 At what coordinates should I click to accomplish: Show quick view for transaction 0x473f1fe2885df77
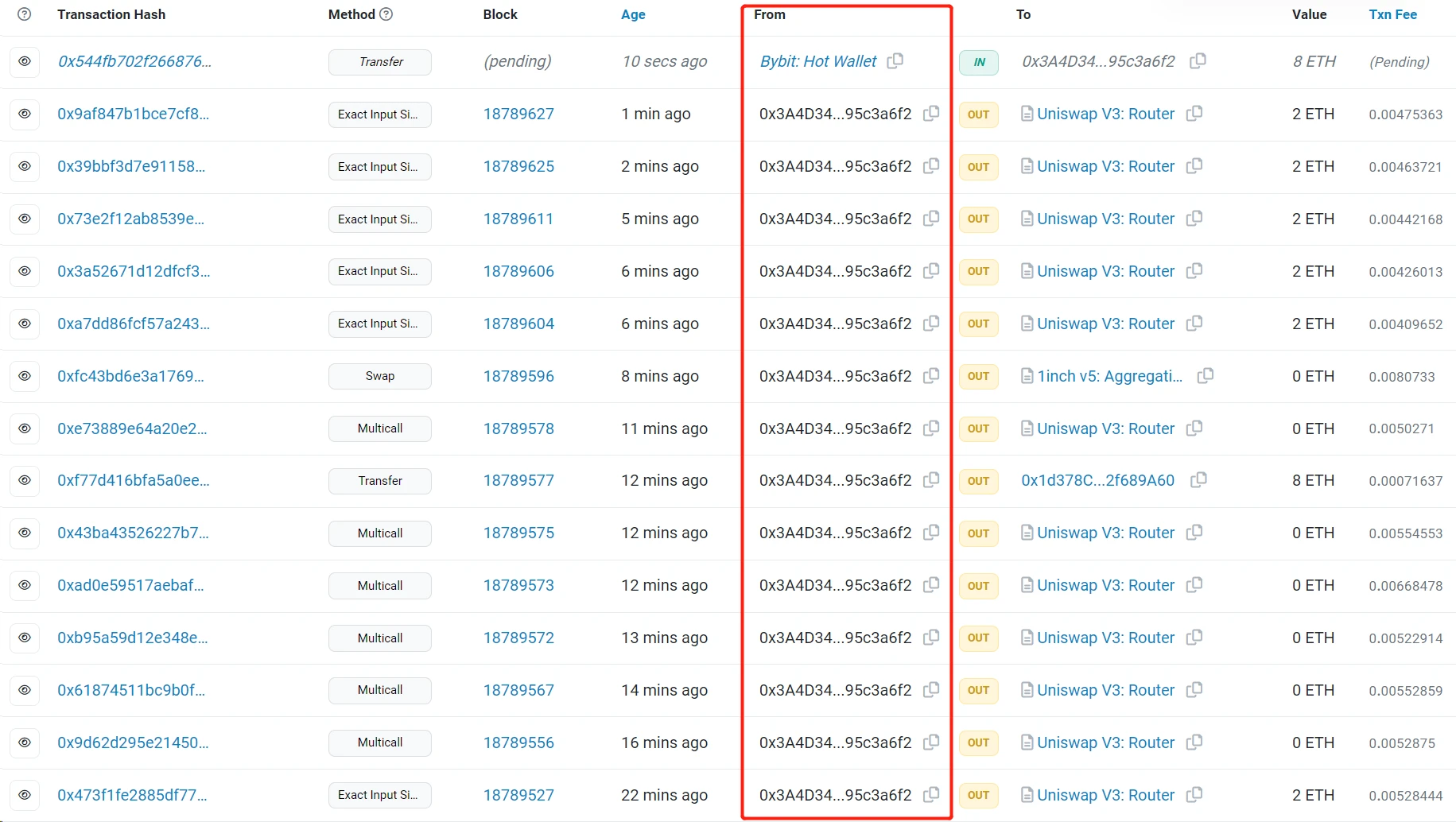point(25,795)
